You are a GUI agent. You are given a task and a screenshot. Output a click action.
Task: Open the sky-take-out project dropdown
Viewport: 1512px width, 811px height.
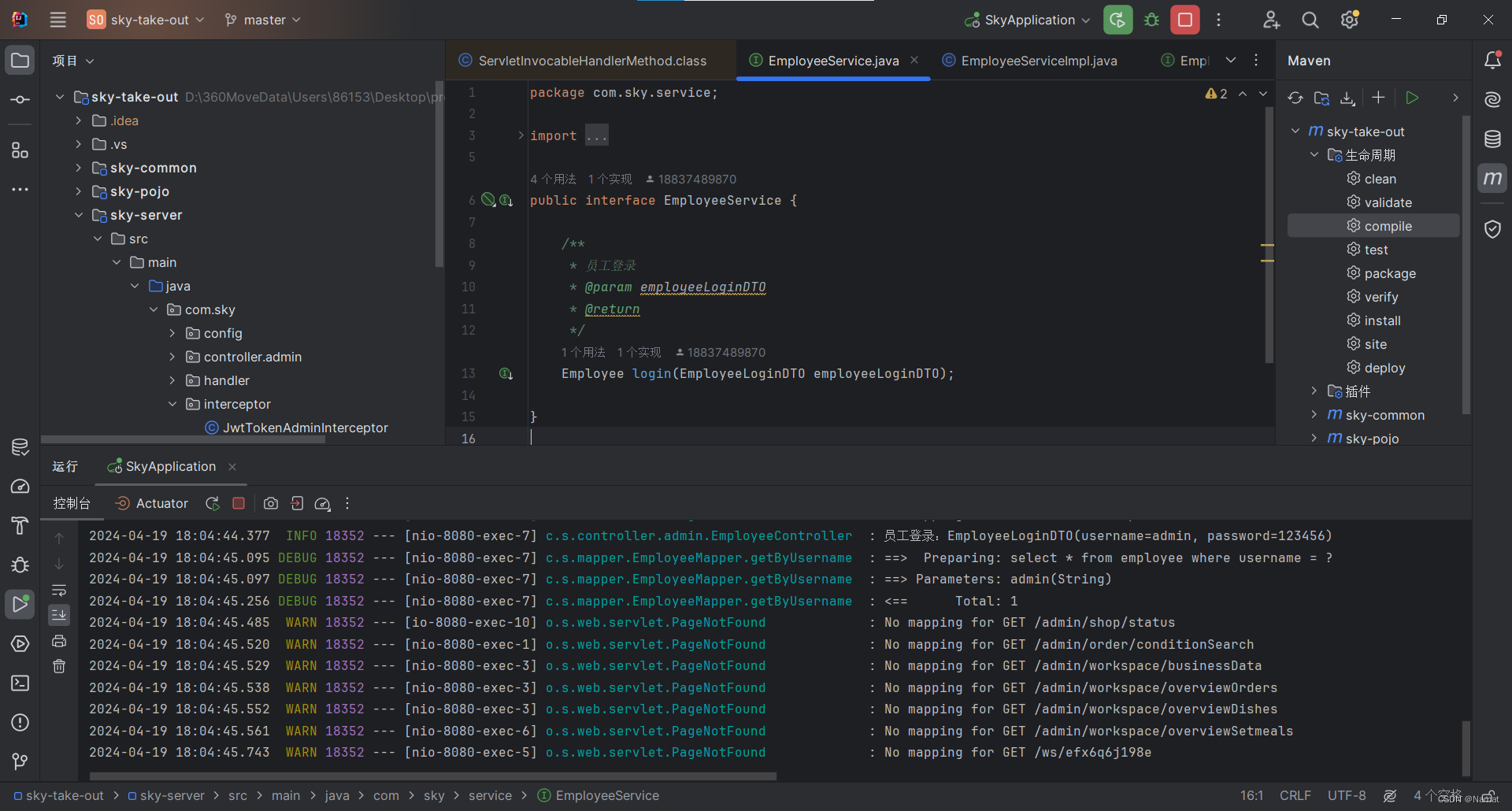146,20
